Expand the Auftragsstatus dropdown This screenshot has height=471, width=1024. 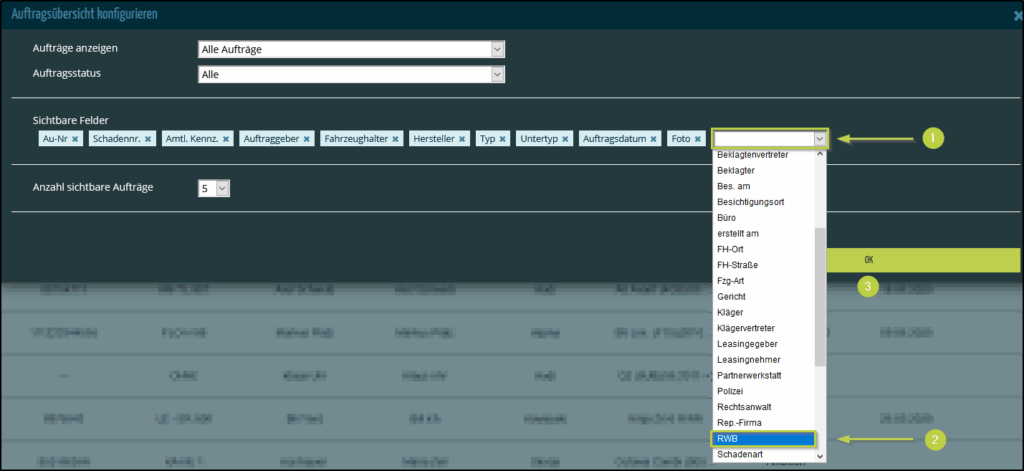coord(352,74)
